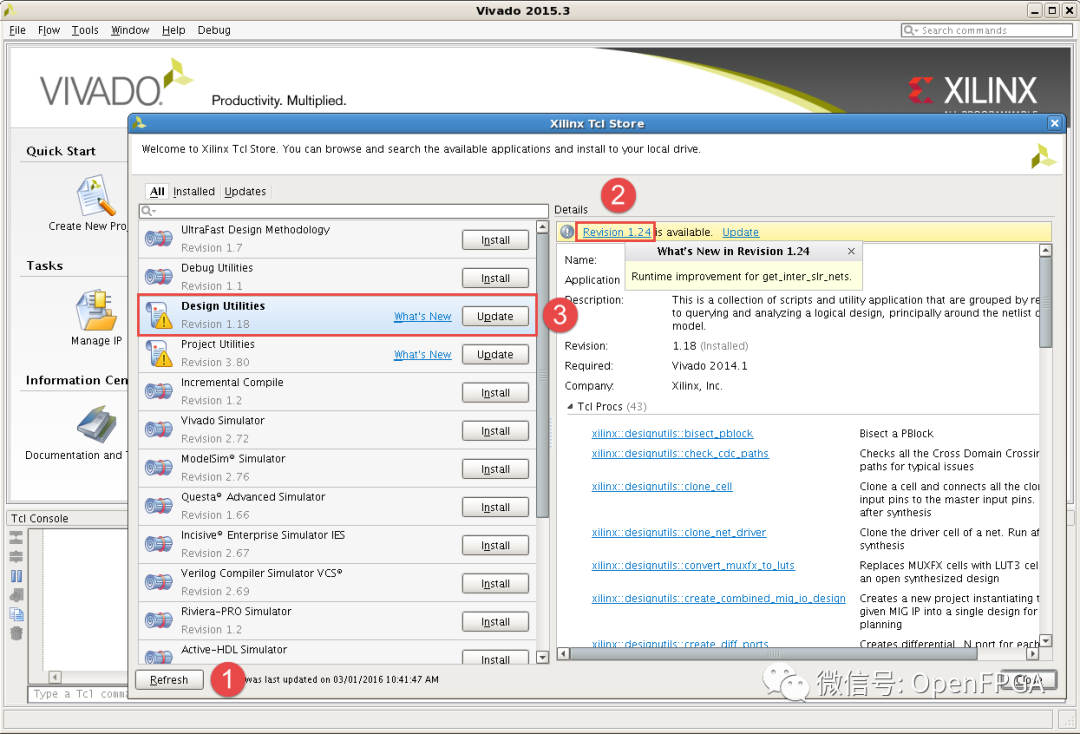Image resolution: width=1080 pixels, height=734 pixels.
Task: Click the Tcl Console copy icon
Action: [17, 614]
